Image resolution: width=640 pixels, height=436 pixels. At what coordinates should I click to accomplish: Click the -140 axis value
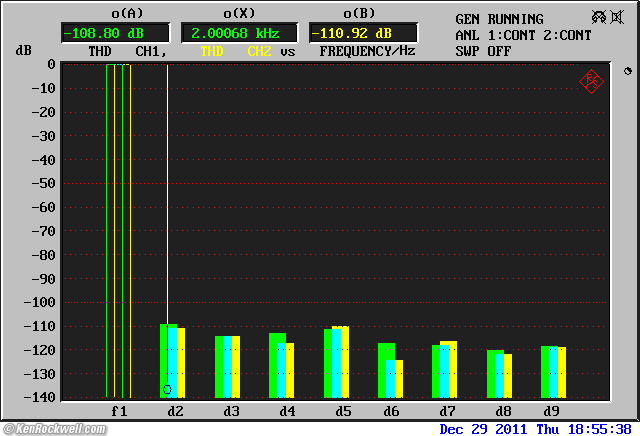pyautogui.click(x=40, y=397)
